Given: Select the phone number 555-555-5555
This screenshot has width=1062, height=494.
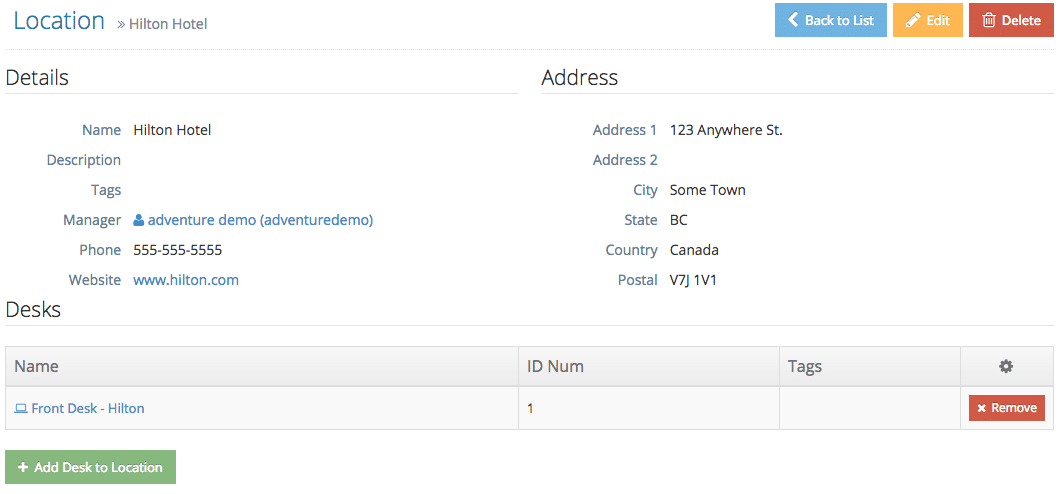Looking at the screenshot, I should [177, 250].
